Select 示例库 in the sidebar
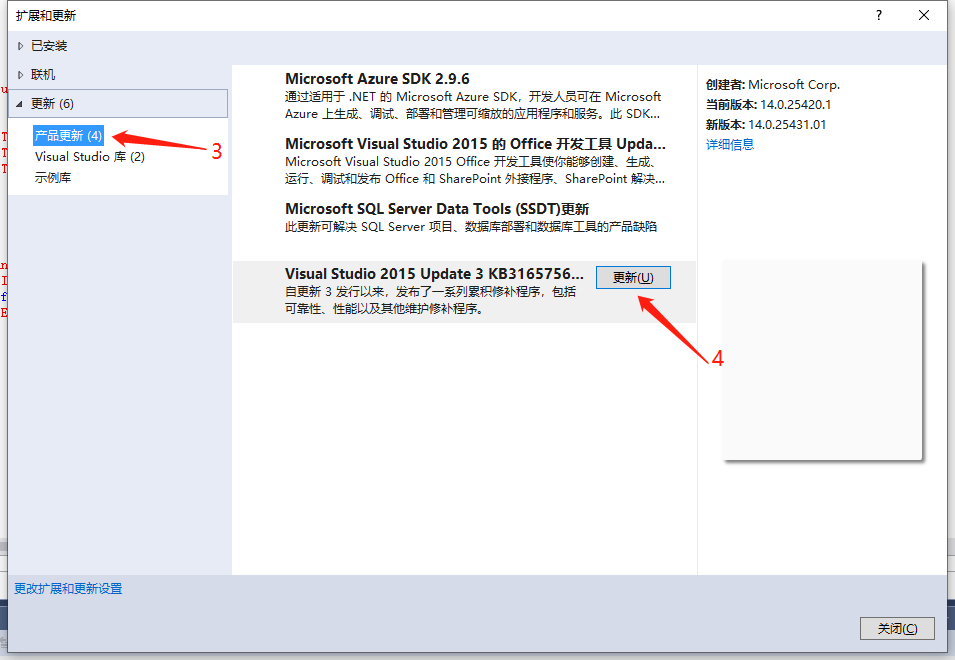The height and width of the screenshot is (660, 955). 53,178
